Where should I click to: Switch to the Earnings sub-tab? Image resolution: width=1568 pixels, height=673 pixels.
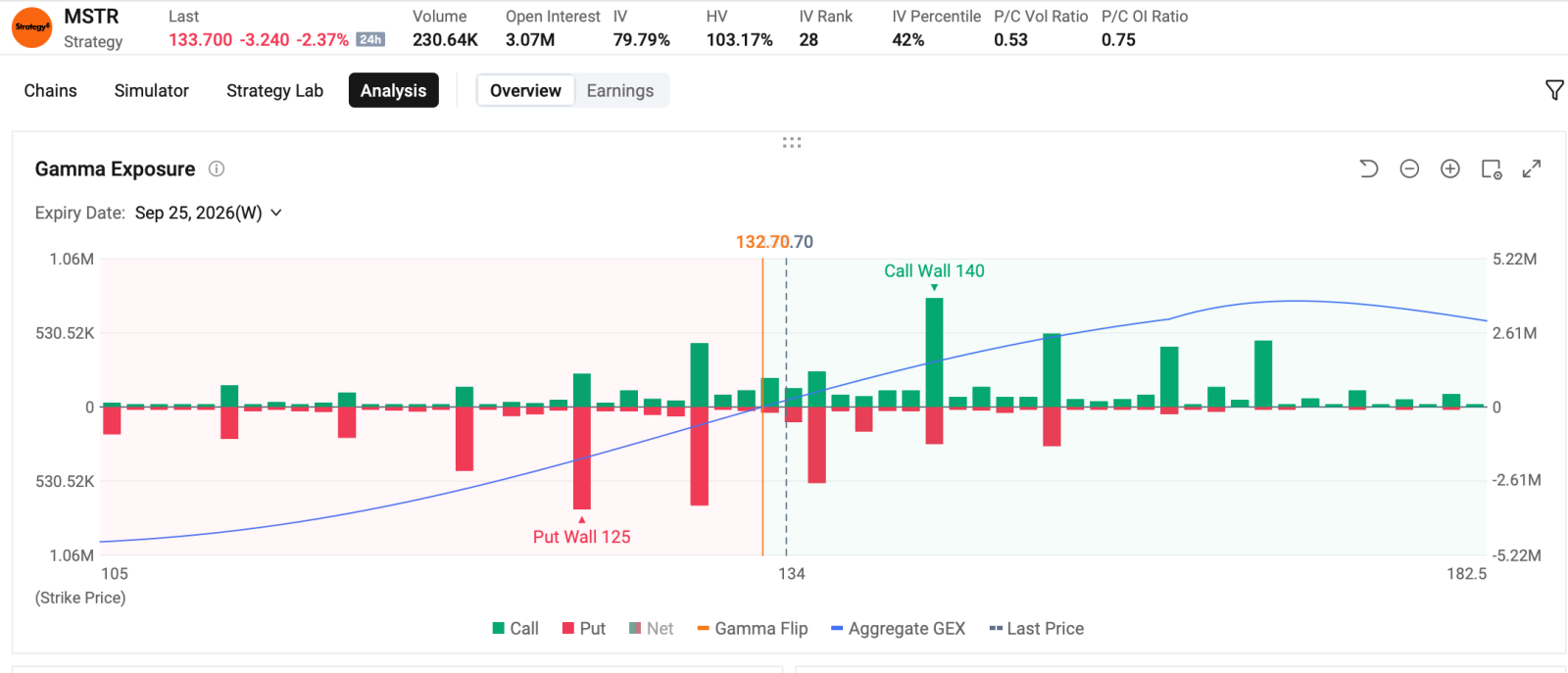620,90
